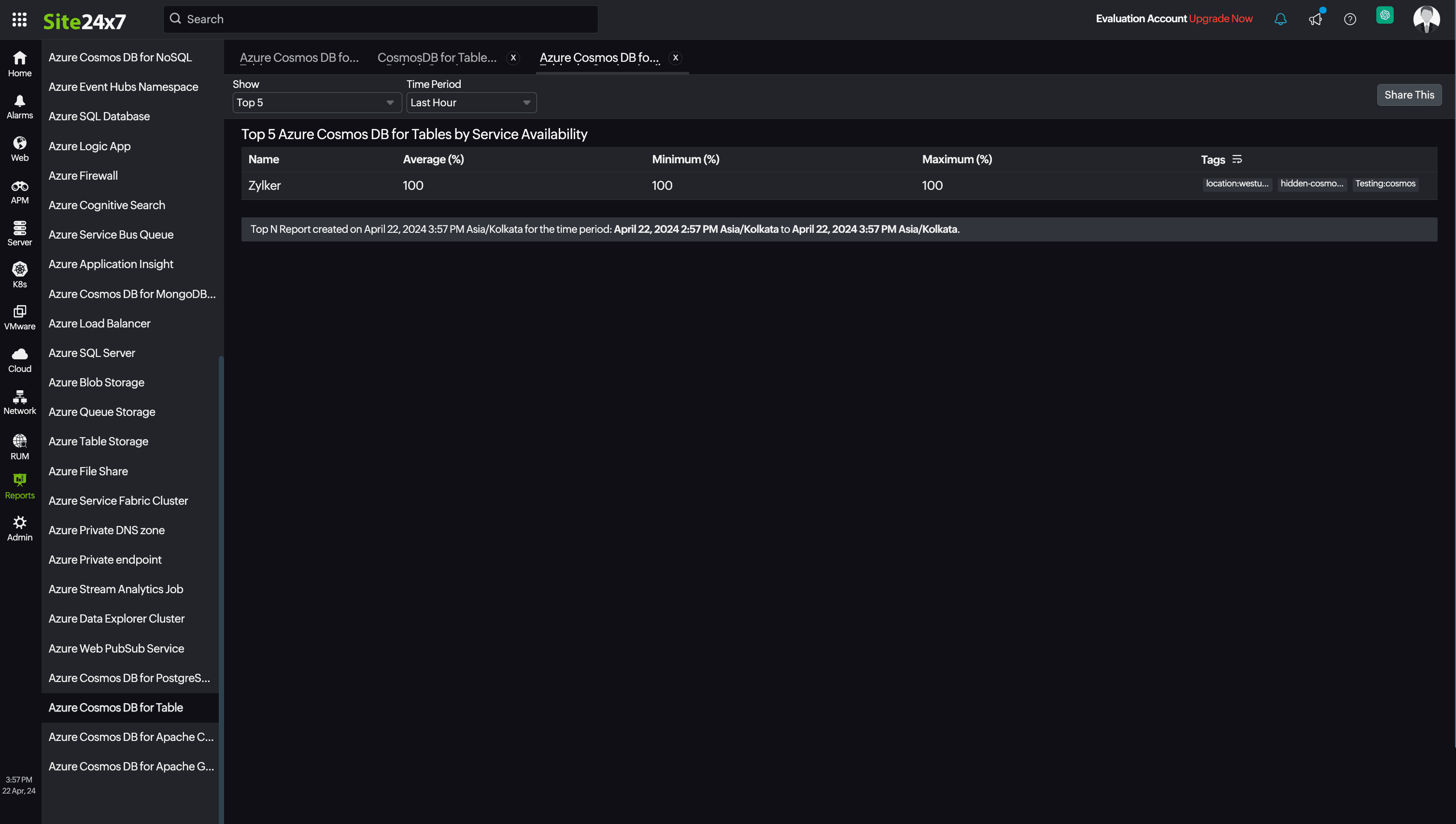Open Alarms in the left sidebar

click(20, 106)
